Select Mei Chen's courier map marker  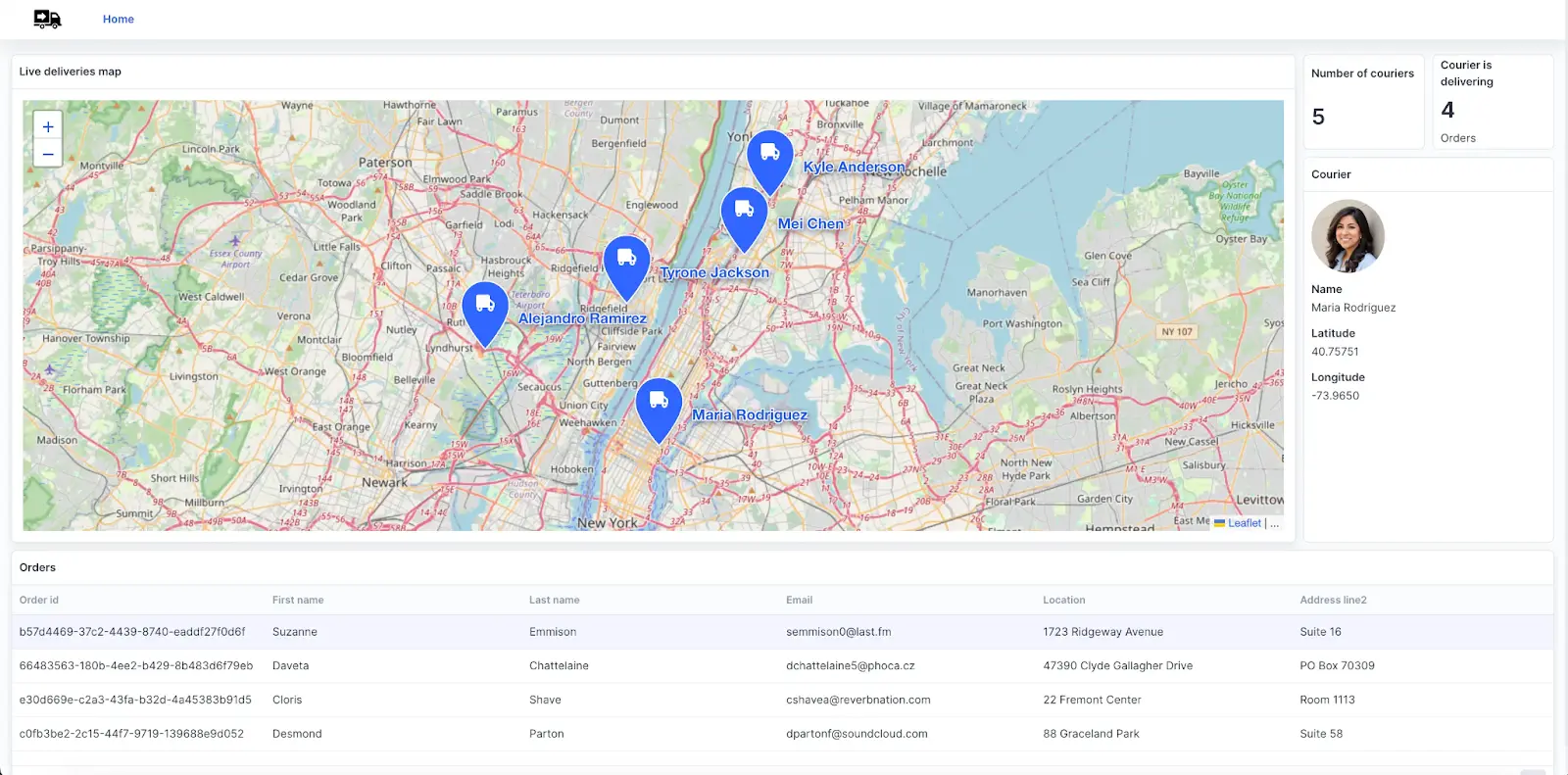pos(744,219)
